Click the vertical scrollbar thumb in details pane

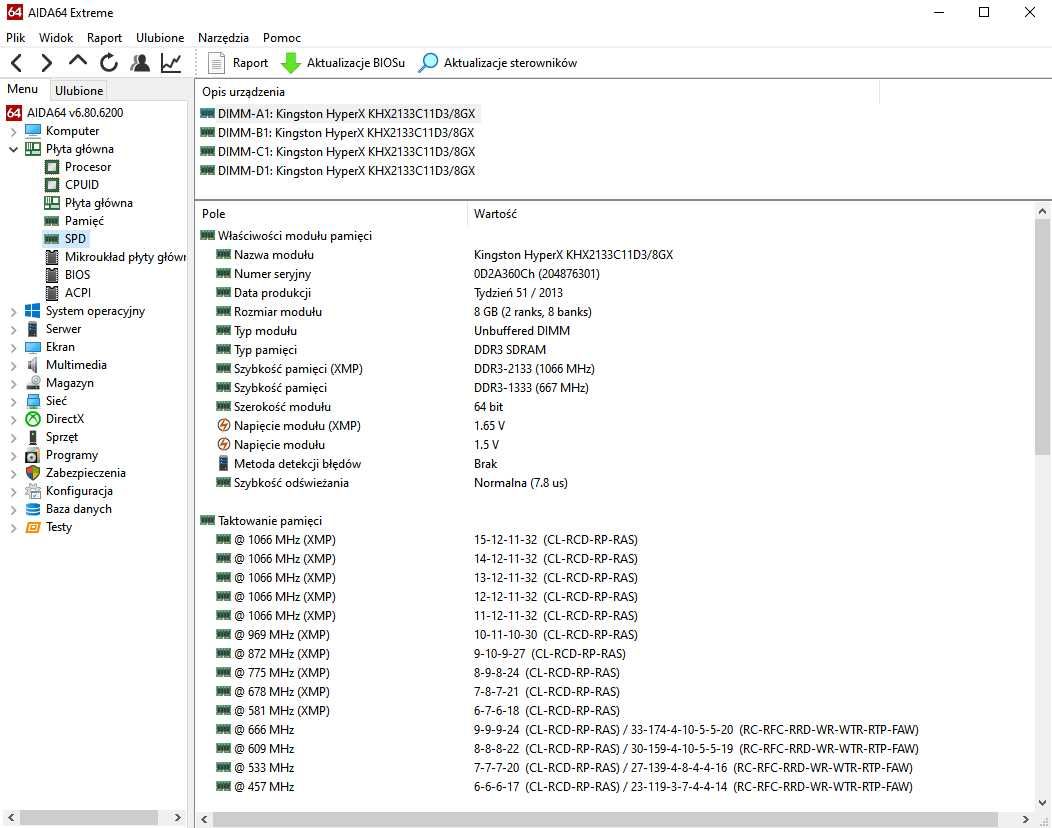(x=1042, y=338)
